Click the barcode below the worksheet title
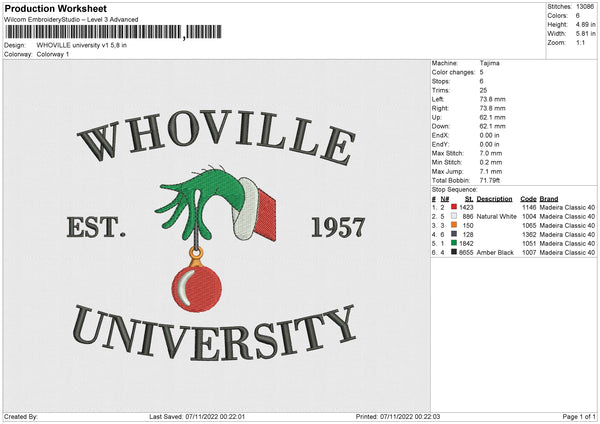The width and height of the screenshot is (600, 424). [x=94, y=32]
